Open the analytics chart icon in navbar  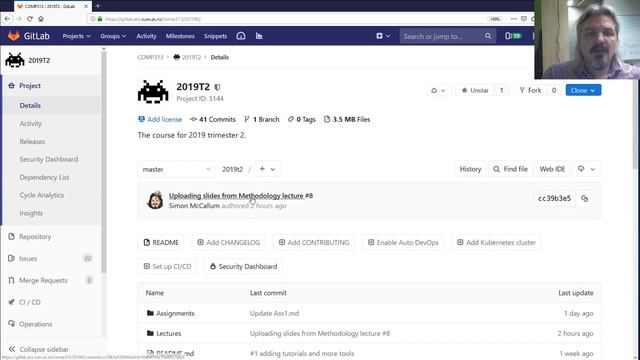point(259,36)
